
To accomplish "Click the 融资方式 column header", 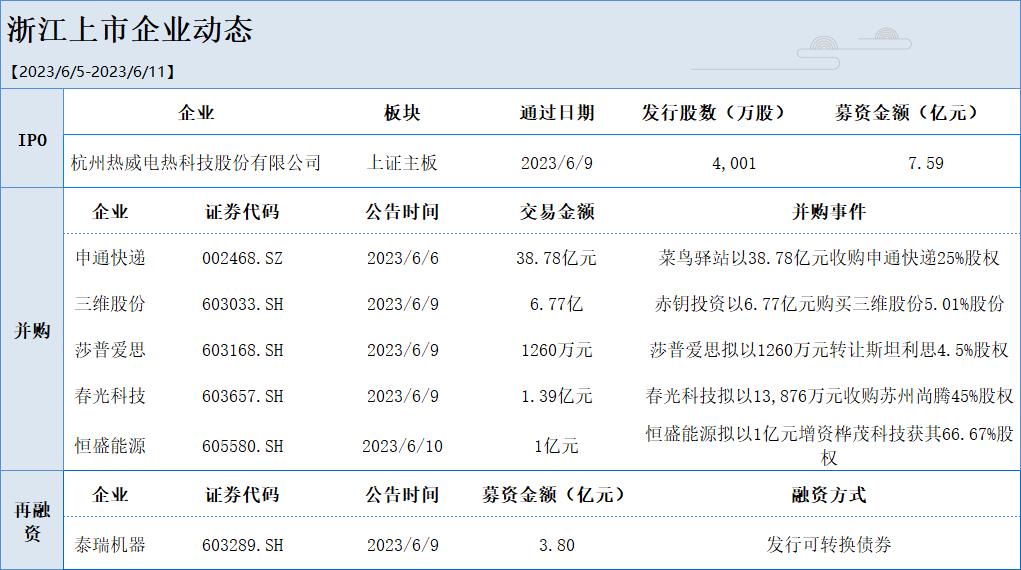I will (x=828, y=495).
